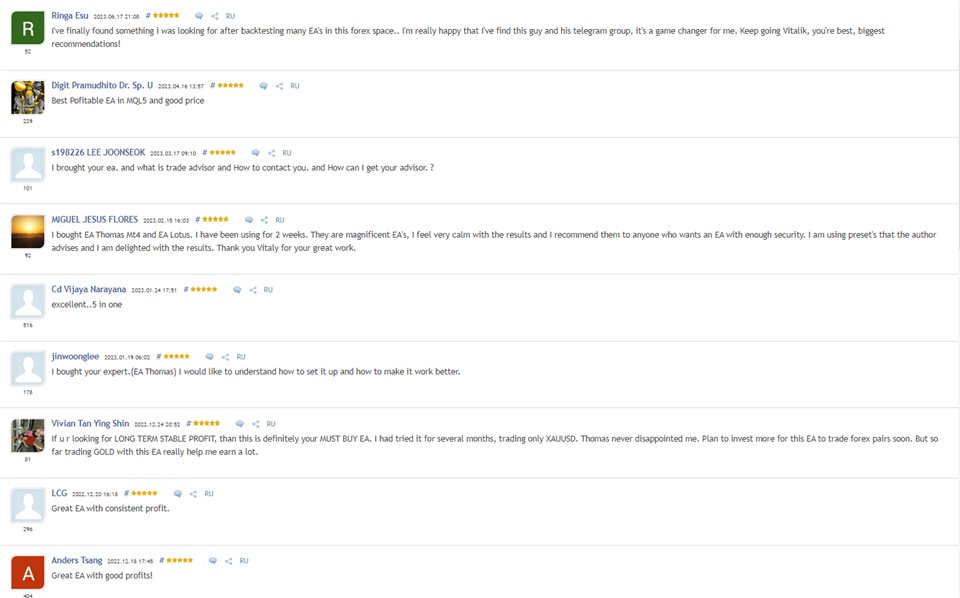Open comment icon on MIGUEL JESUS FLORES review

(249, 220)
